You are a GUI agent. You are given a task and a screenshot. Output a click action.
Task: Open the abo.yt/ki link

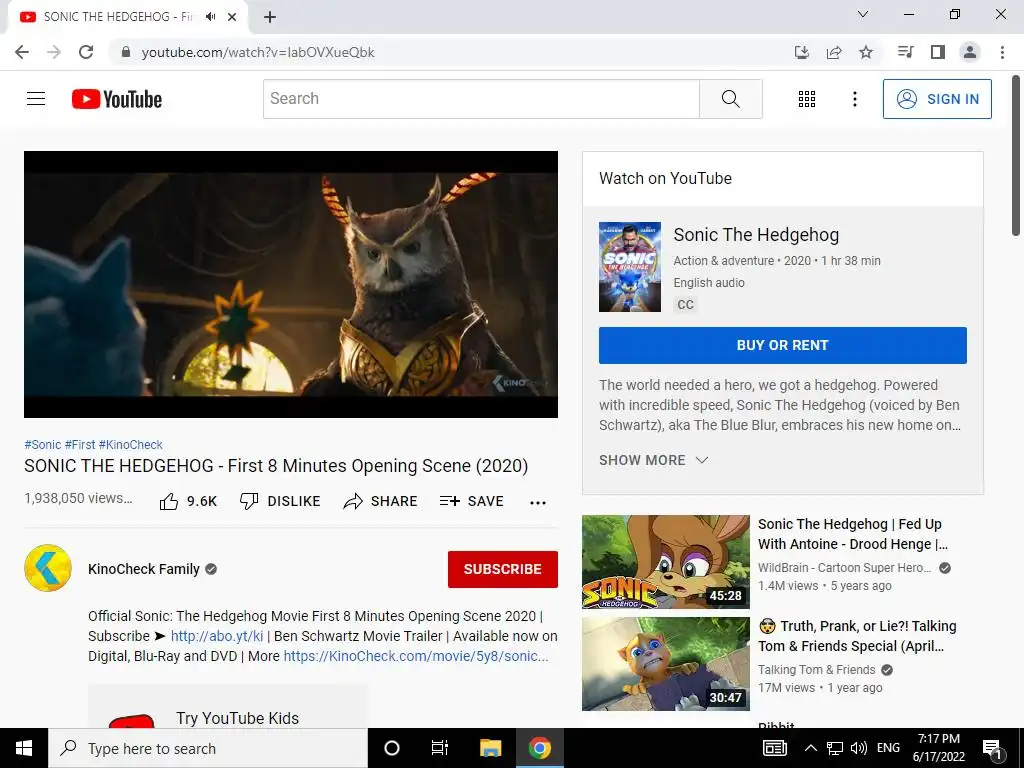point(217,636)
